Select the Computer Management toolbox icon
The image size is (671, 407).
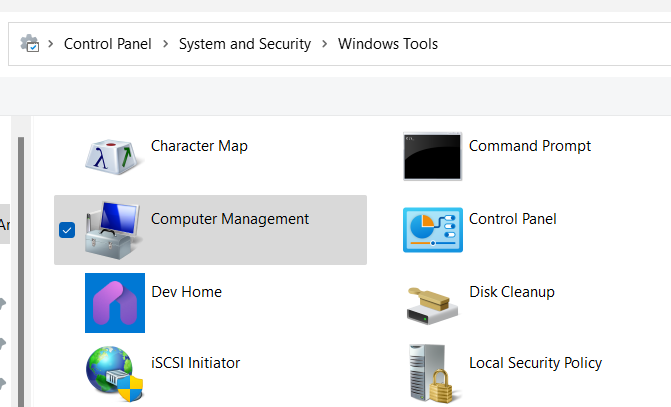pyautogui.click(x=114, y=229)
